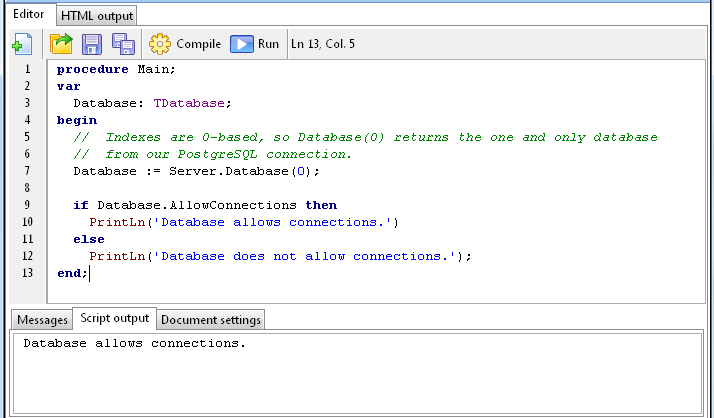Click the 'begin' keyword on line 4
Image resolution: width=714 pixels, height=418 pixels.
click(x=77, y=120)
